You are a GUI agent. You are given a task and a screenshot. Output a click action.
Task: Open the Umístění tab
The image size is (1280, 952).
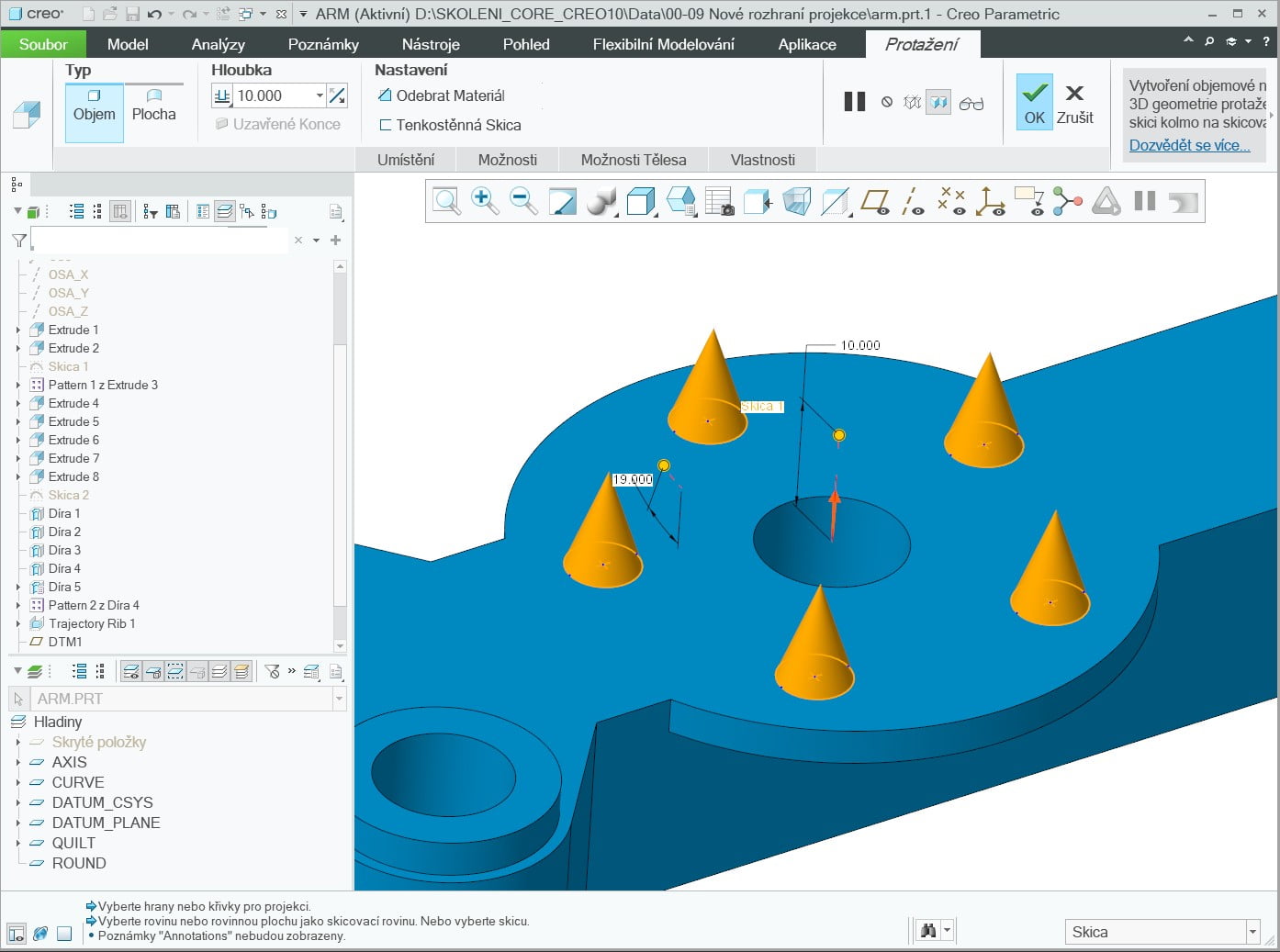(406, 160)
